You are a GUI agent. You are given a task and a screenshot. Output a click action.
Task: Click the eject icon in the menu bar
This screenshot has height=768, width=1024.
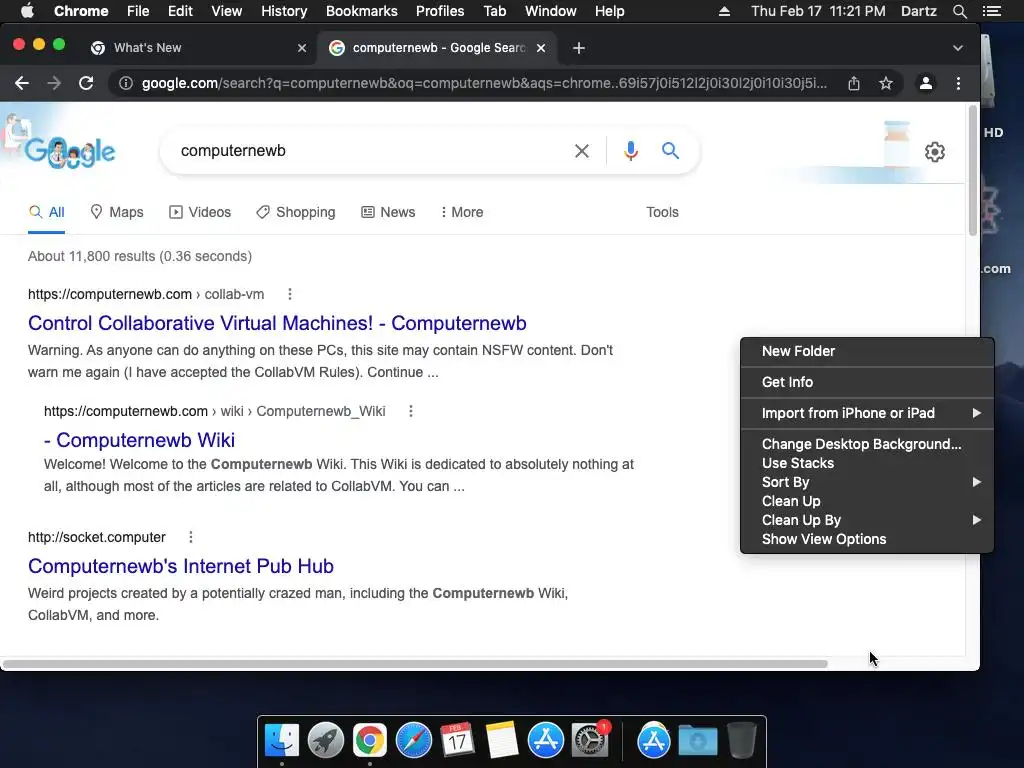click(724, 11)
